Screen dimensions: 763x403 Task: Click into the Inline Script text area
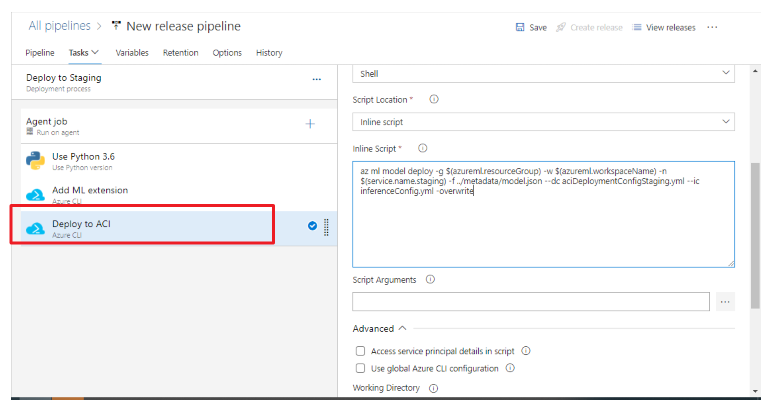[x=543, y=214]
